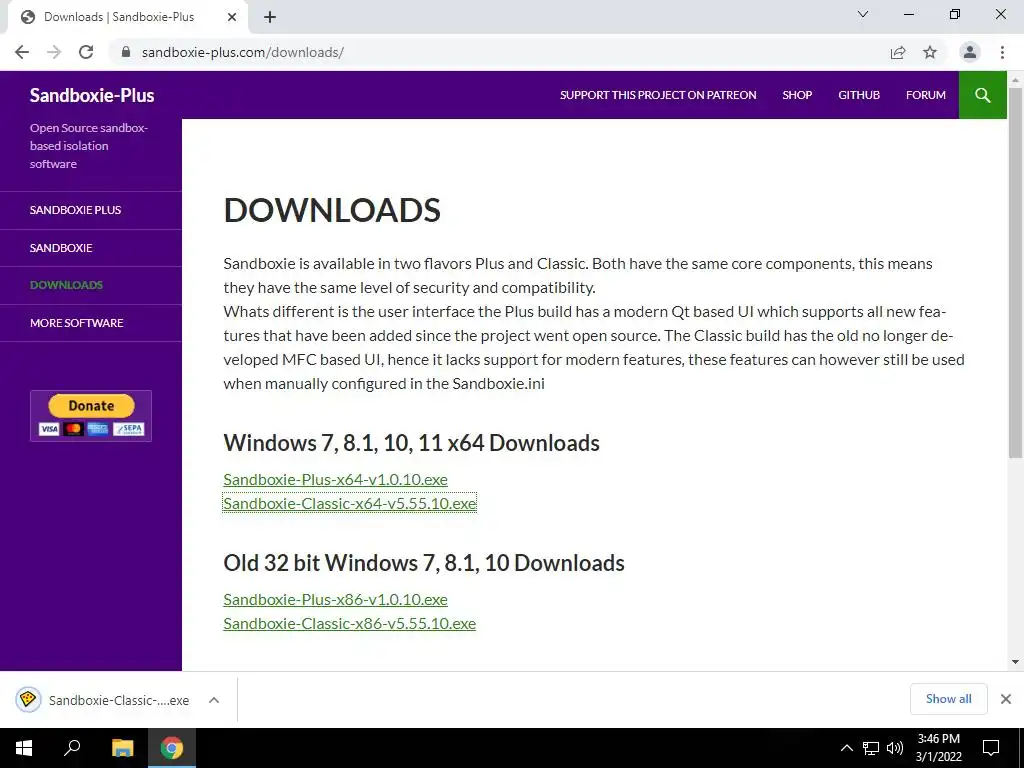Open a new tab with plus button
Viewport: 1024px width, 768px height.
270,17
